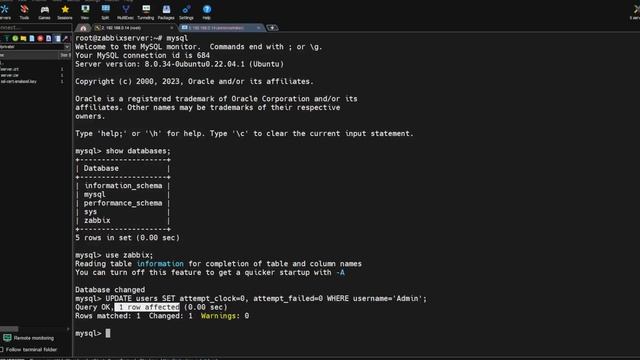Click the red delete icon in SFTP toolbar
The width and height of the screenshot is (640, 360).
40,38
